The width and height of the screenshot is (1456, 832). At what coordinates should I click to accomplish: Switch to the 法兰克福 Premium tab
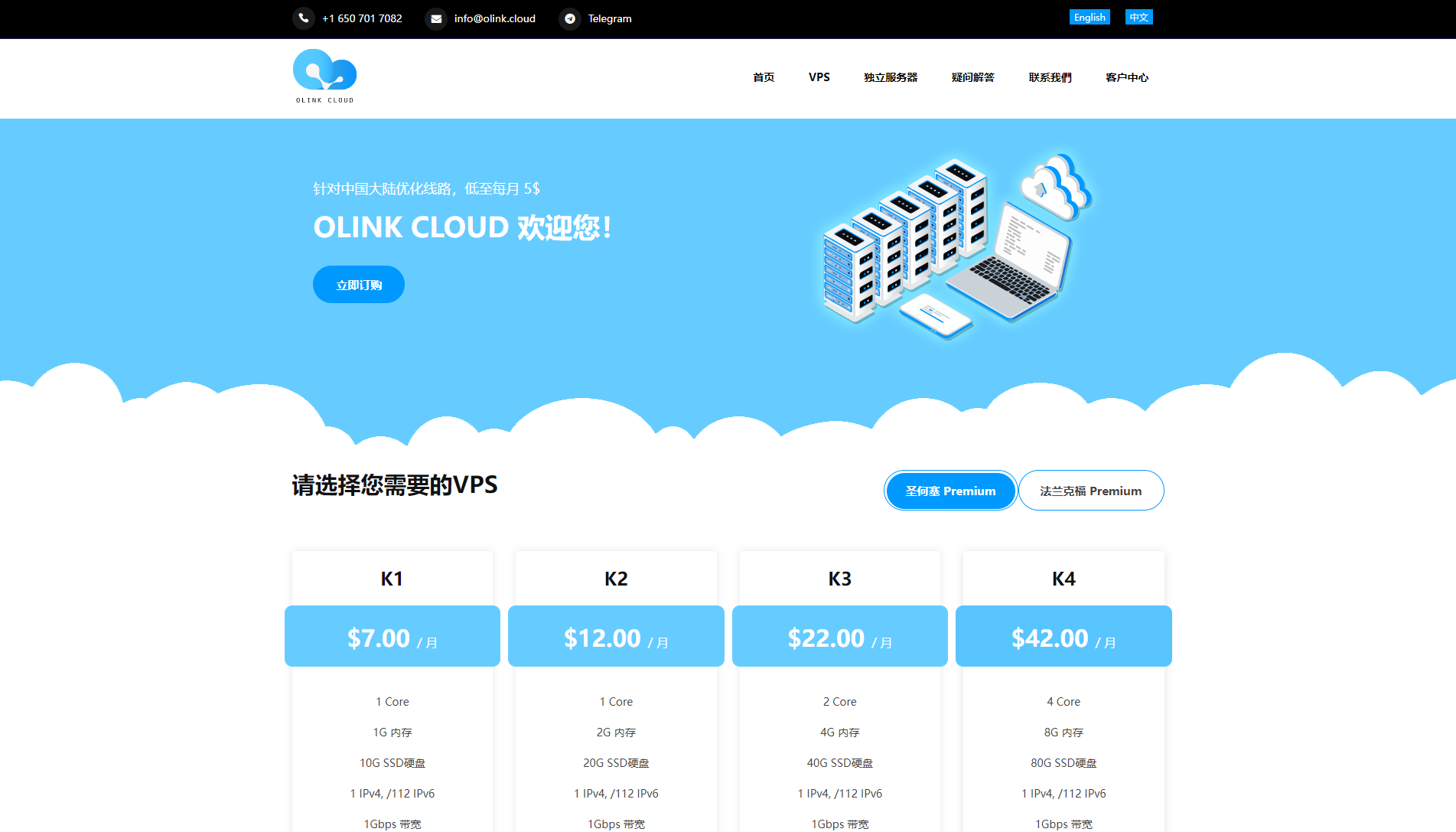pyautogui.click(x=1090, y=491)
